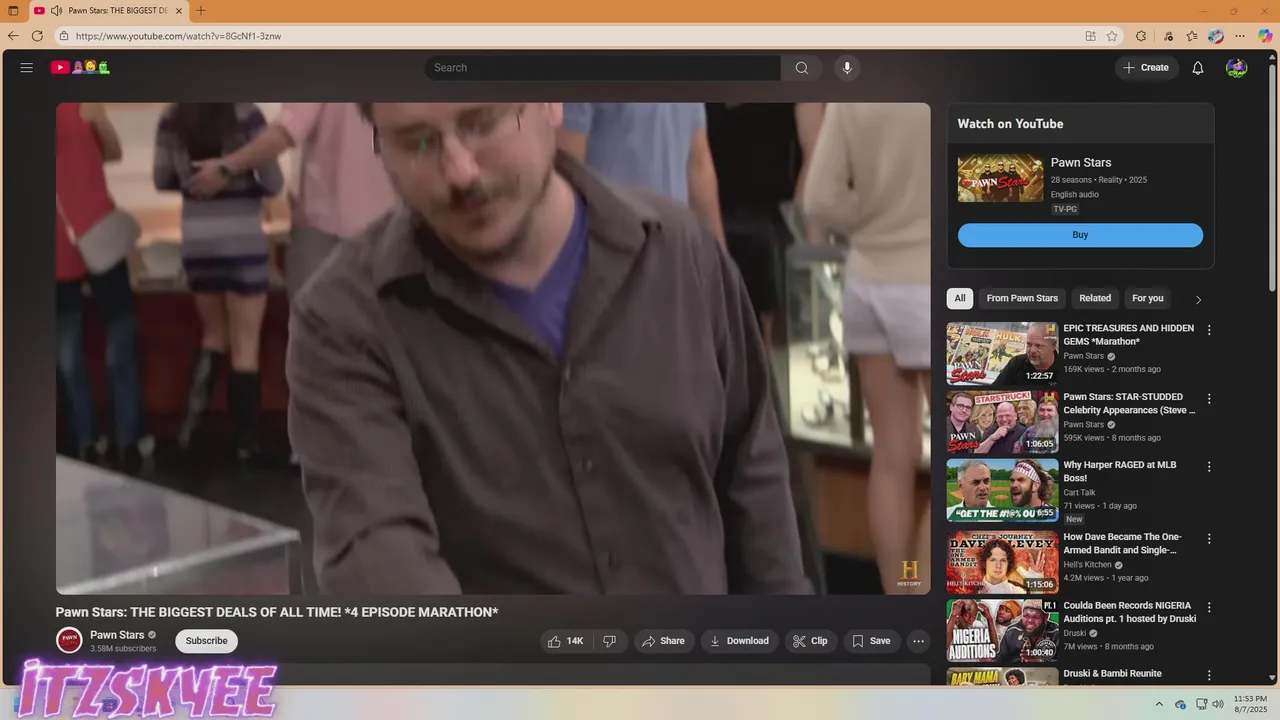The height and width of the screenshot is (720, 1280).
Task: Open How Dave Became One-Armed Bandit thumbnail
Action: [1002, 562]
